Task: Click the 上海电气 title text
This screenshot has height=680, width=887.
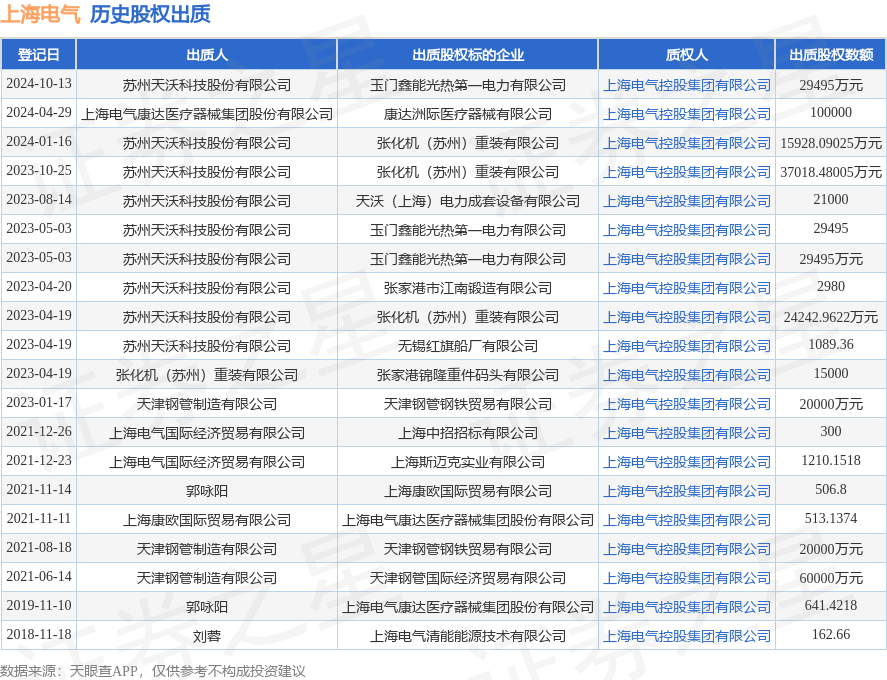Action: [41, 14]
